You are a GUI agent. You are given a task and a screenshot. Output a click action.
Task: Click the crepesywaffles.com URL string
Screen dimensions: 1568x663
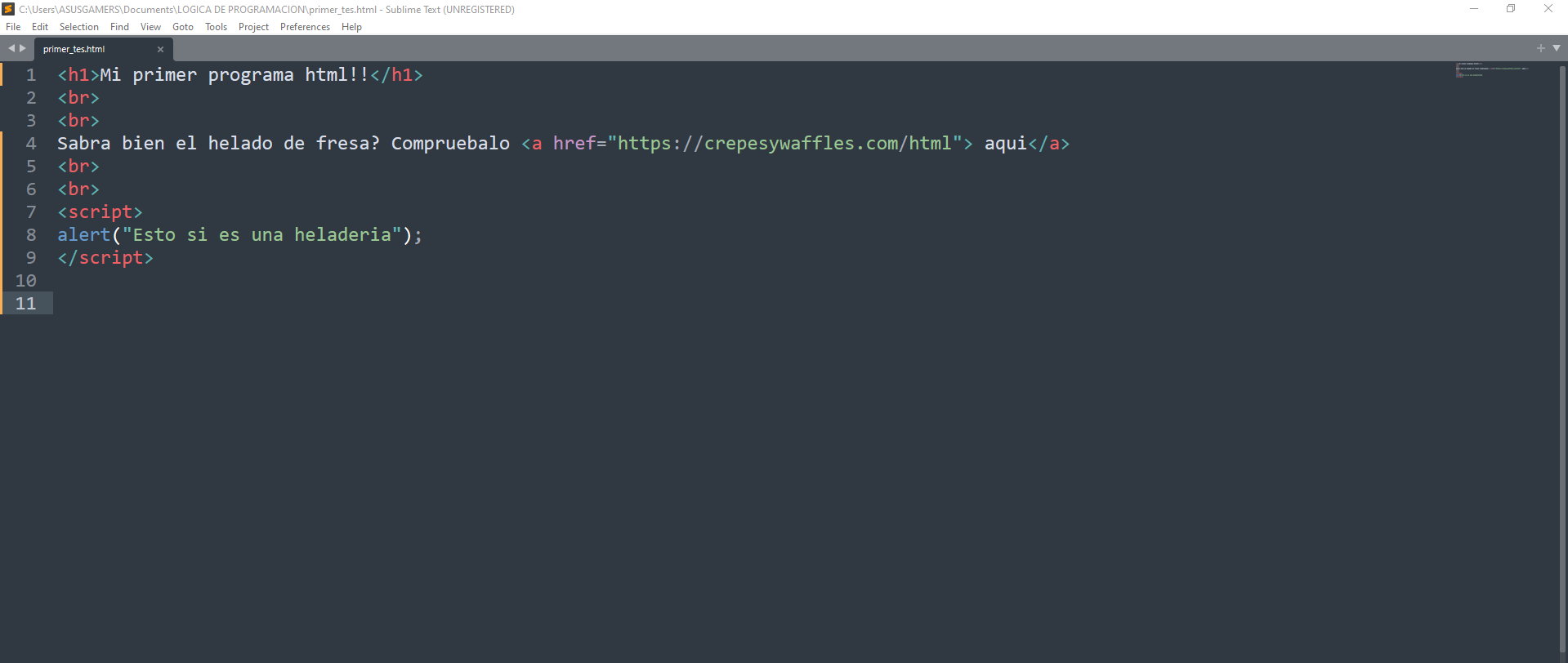click(x=784, y=144)
